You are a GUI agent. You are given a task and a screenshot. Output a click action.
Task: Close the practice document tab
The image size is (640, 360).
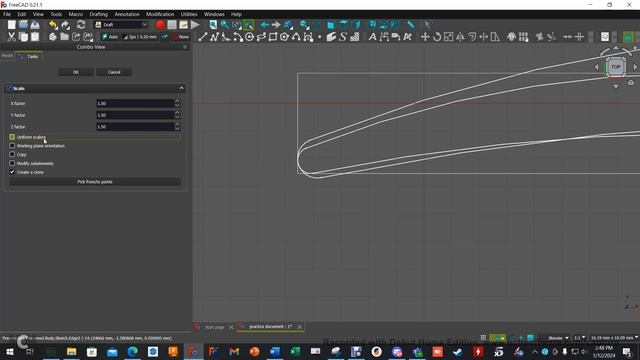(x=300, y=327)
